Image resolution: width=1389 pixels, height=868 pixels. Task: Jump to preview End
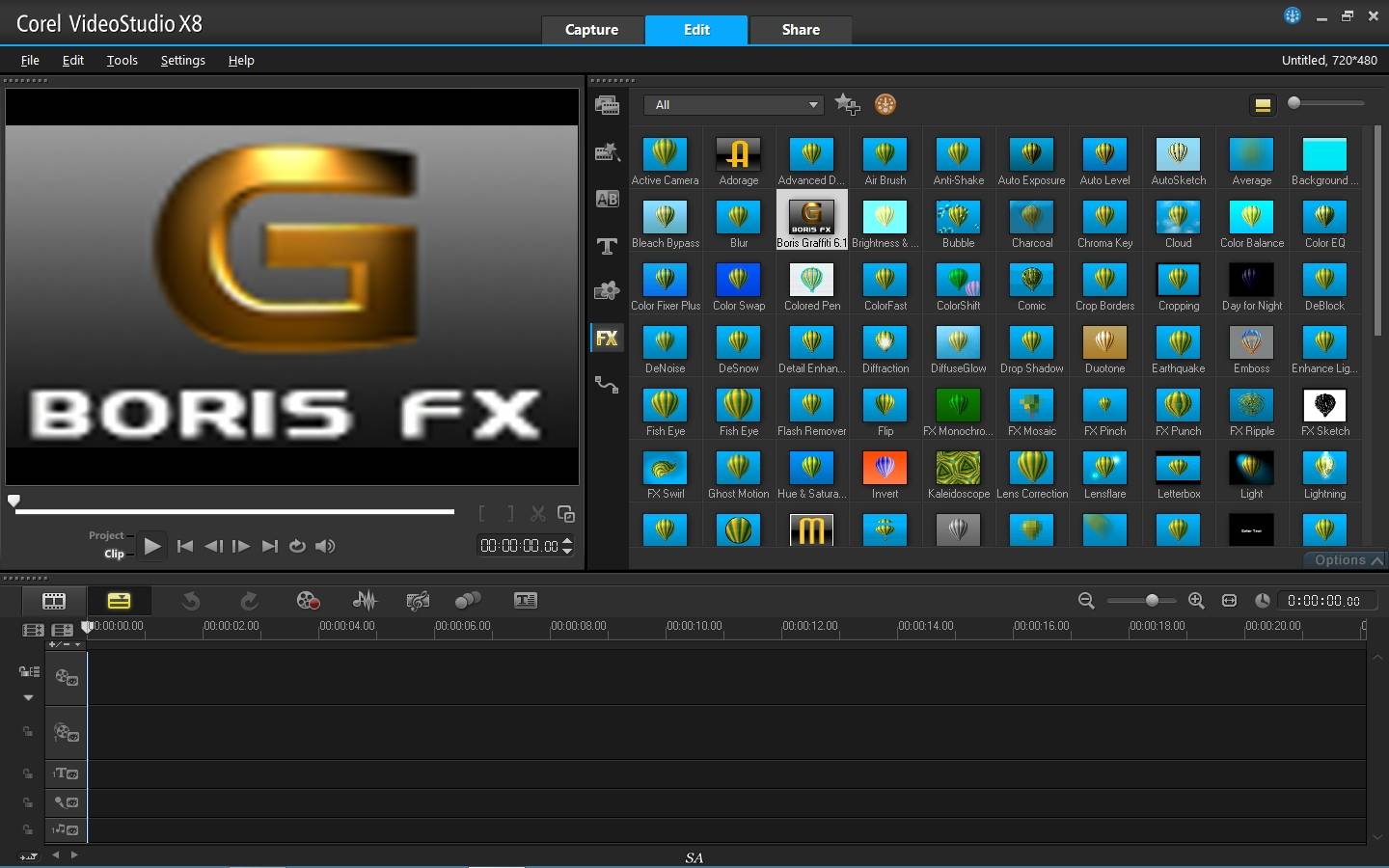(x=270, y=546)
